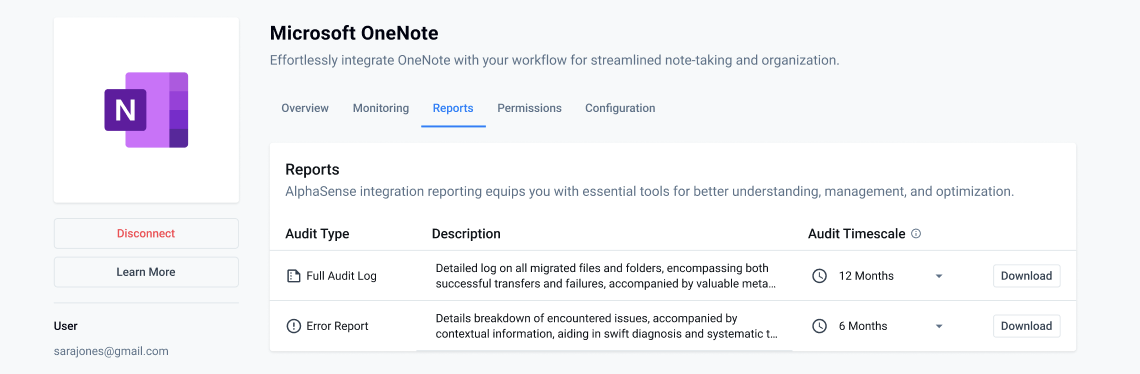This screenshot has width=1140, height=374.
Task: Download the Full Audit Log report
Action: [x=1027, y=276]
